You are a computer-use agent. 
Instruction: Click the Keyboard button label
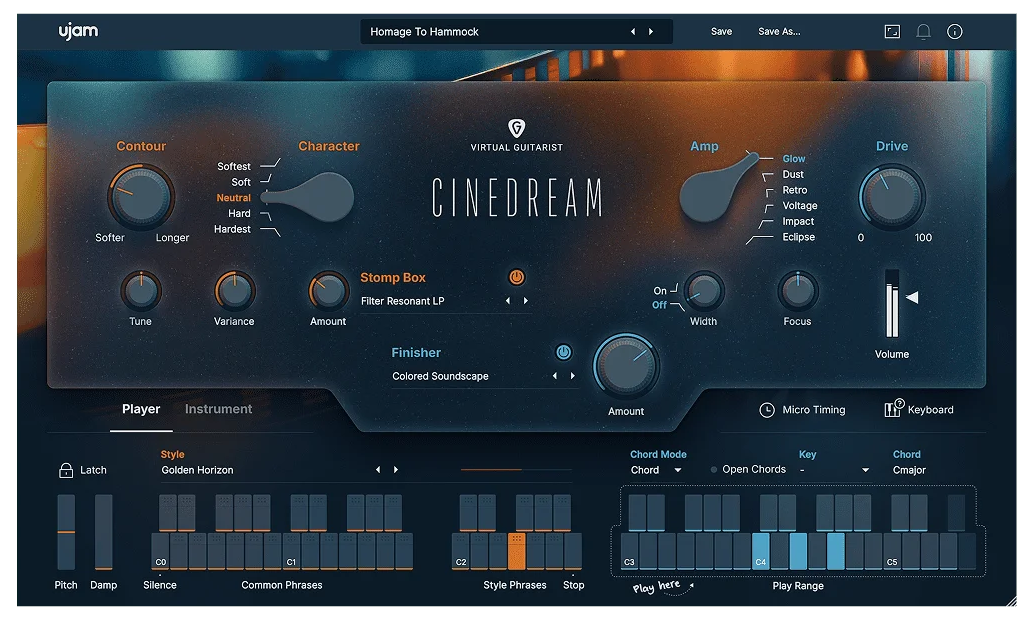point(930,410)
